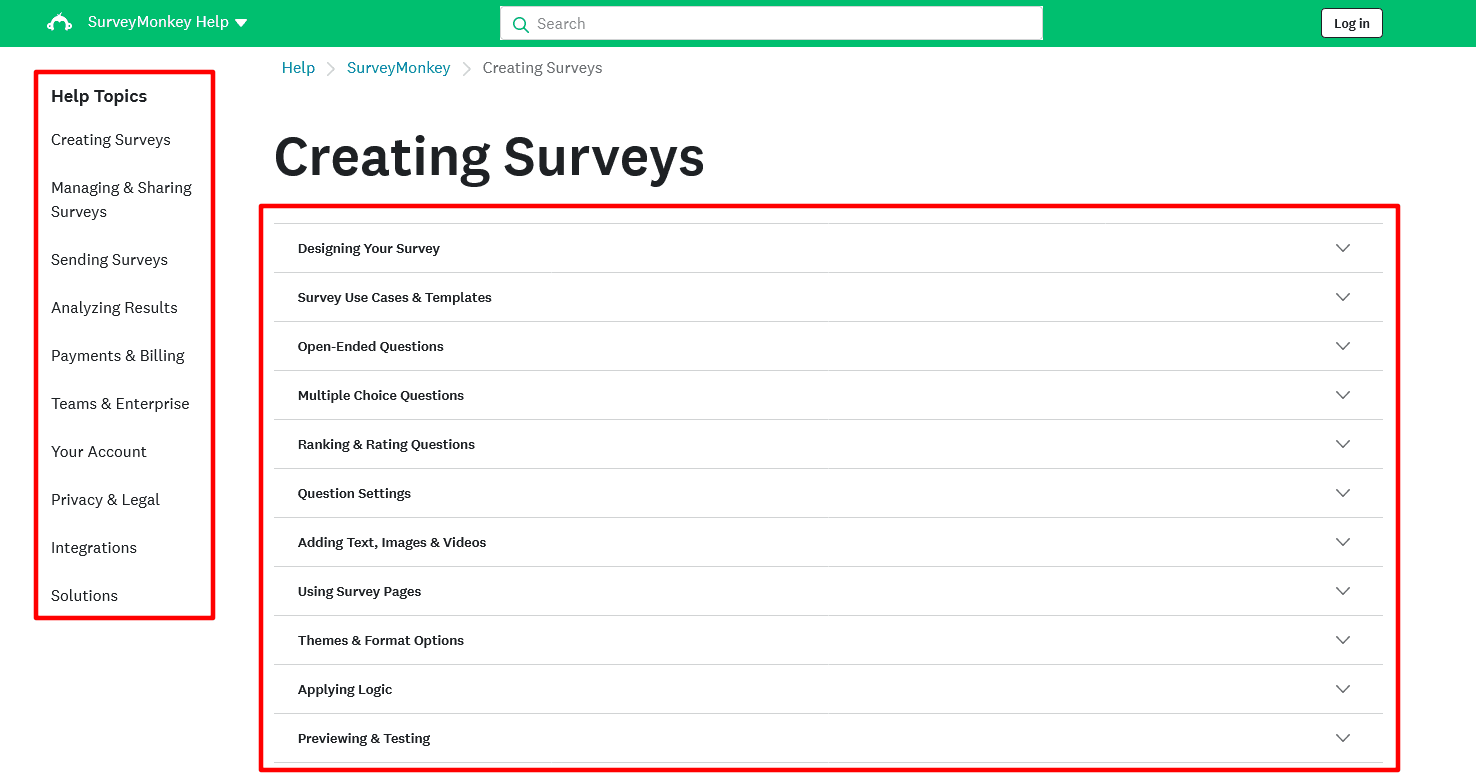The width and height of the screenshot is (1476, 775).
Task: Expand Ranking & Rating Questions
Action: 1343,443
